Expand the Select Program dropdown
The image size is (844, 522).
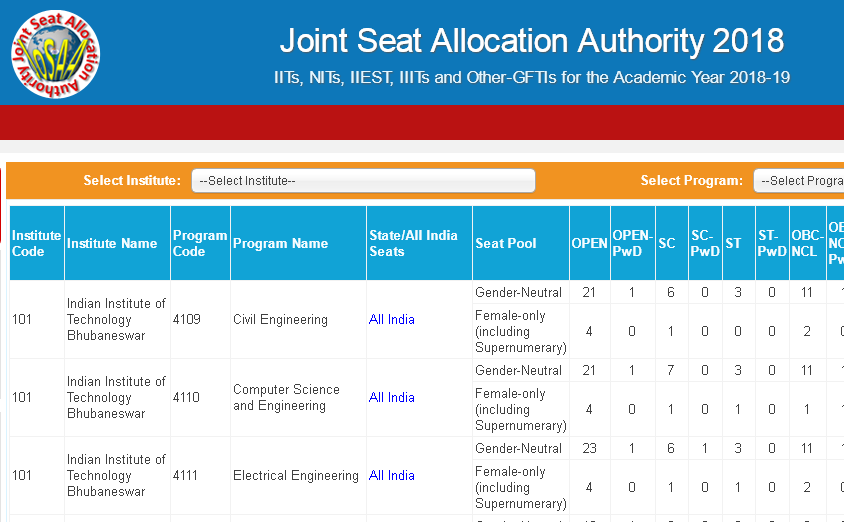798,181
